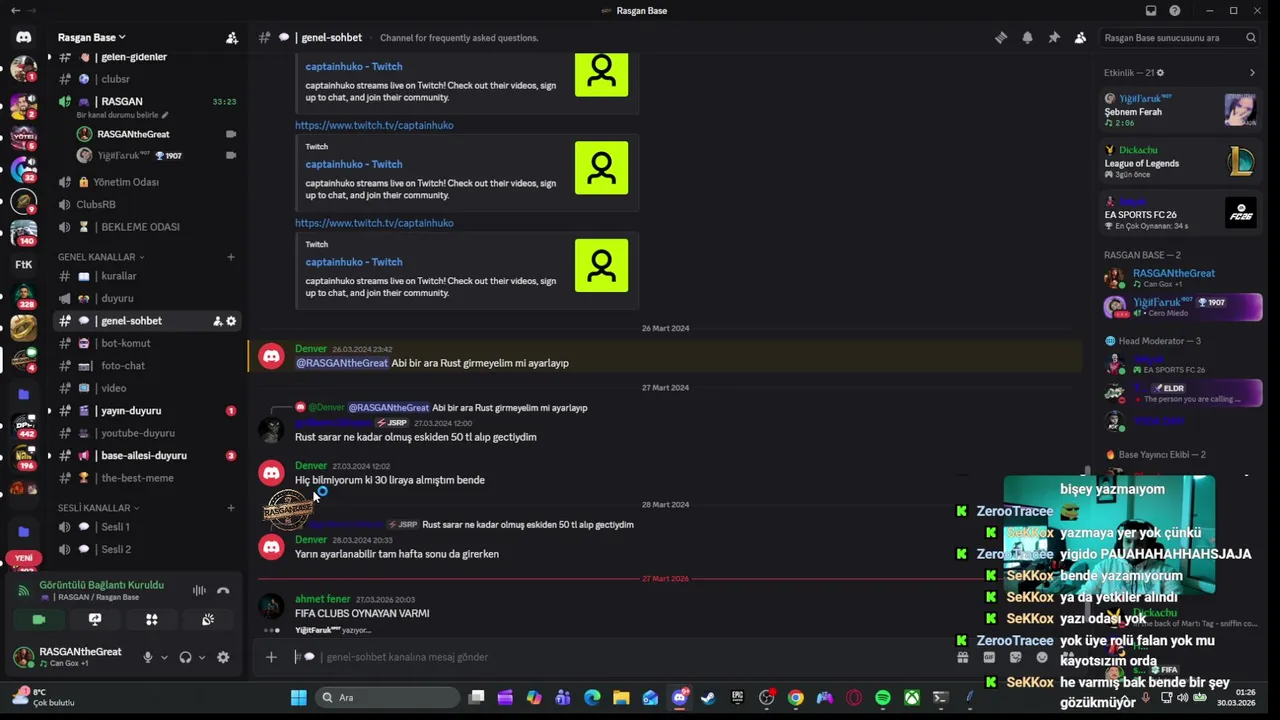Click the last captainhuko - Twitch embed title

(354, 262)
